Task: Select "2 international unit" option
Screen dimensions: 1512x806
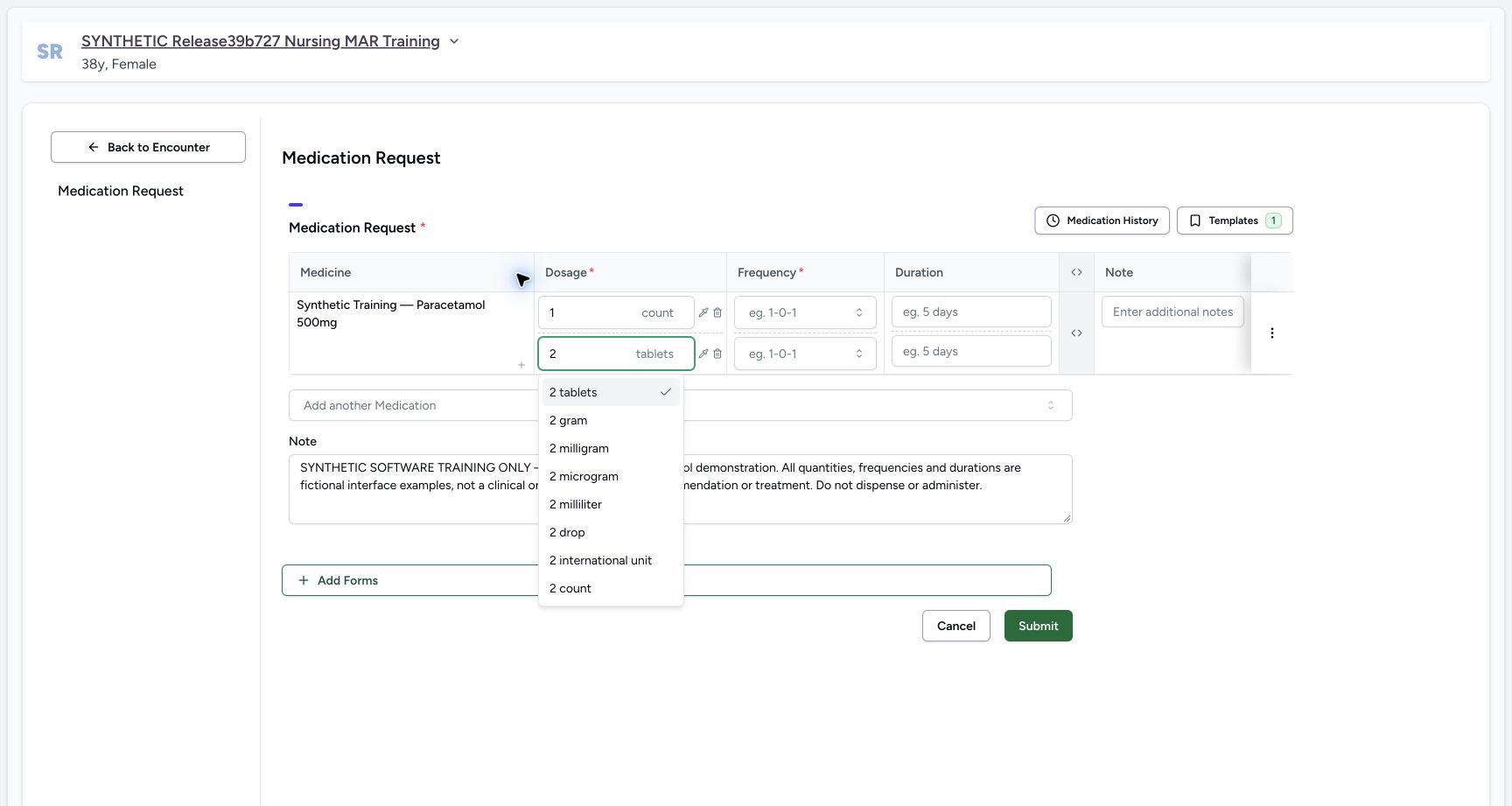Action: point(611,560)
